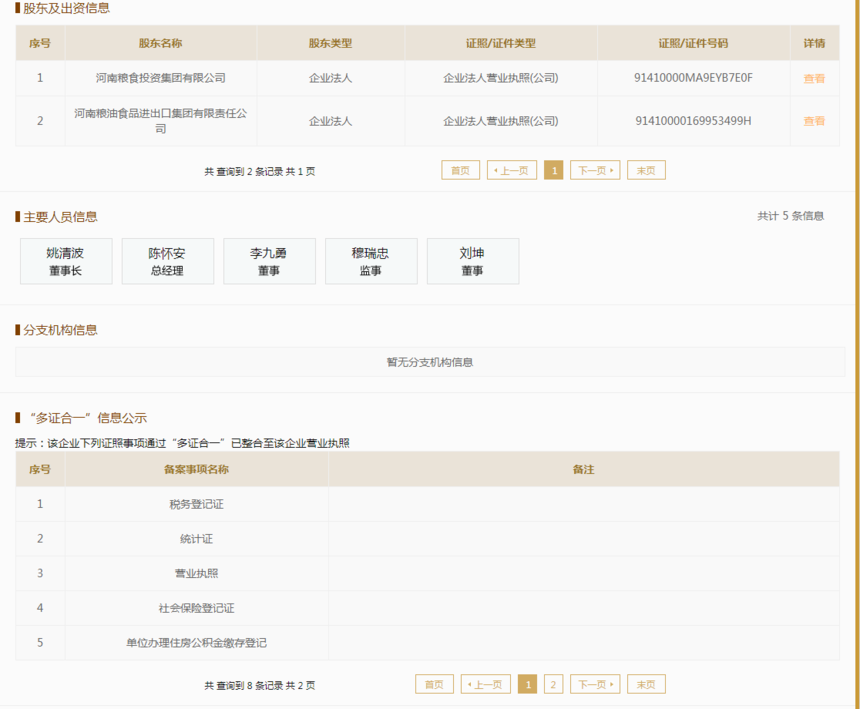
Task: Click shareholder table 上一页 button
Action: pos(512,170)
